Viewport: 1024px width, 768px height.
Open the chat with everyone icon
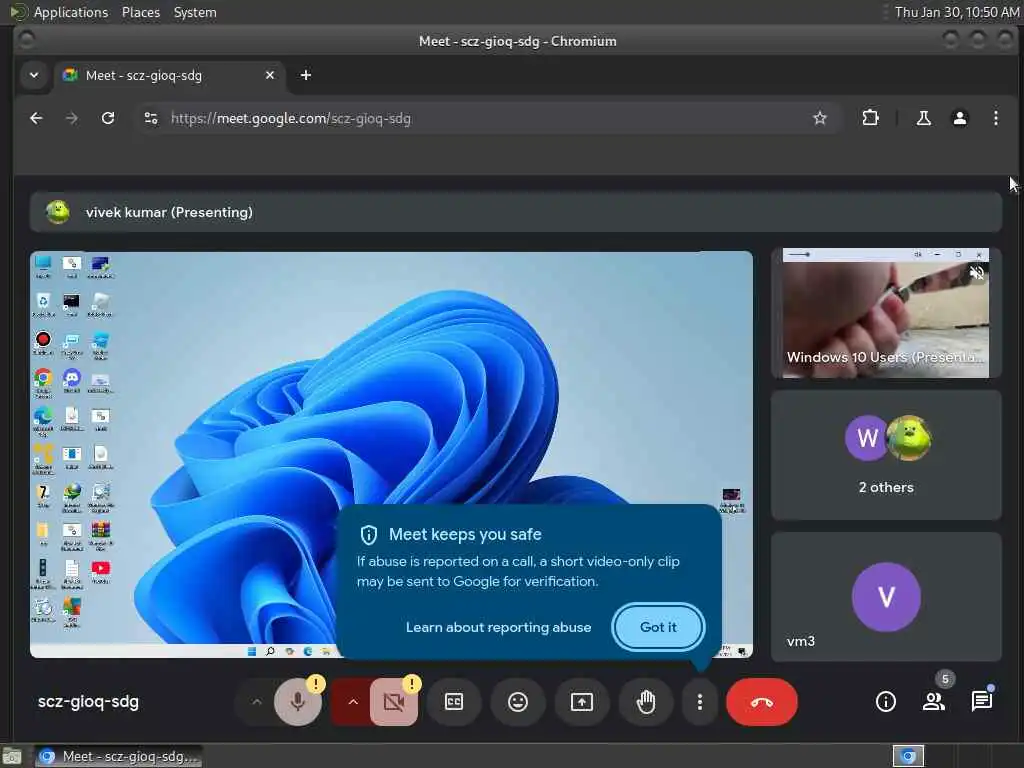point(982,702)
